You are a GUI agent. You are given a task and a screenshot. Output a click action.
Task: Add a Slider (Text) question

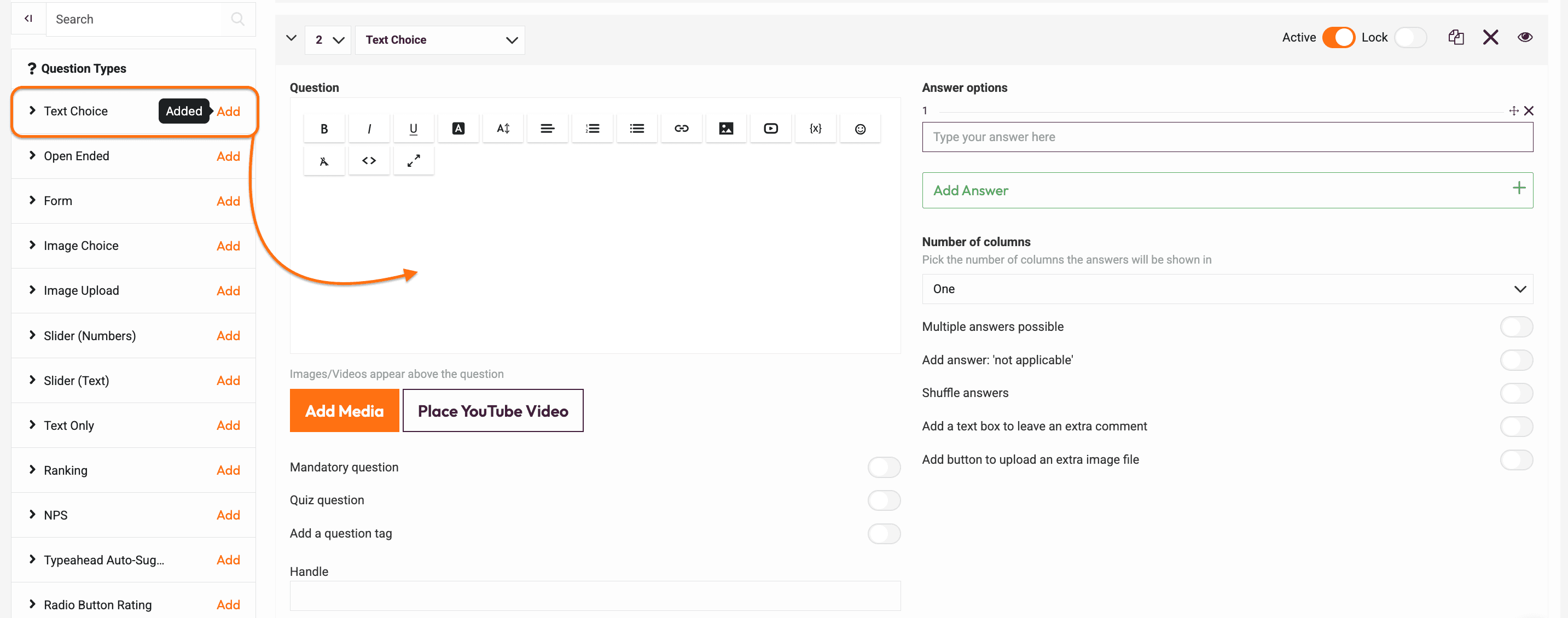[x=228, y=381]
